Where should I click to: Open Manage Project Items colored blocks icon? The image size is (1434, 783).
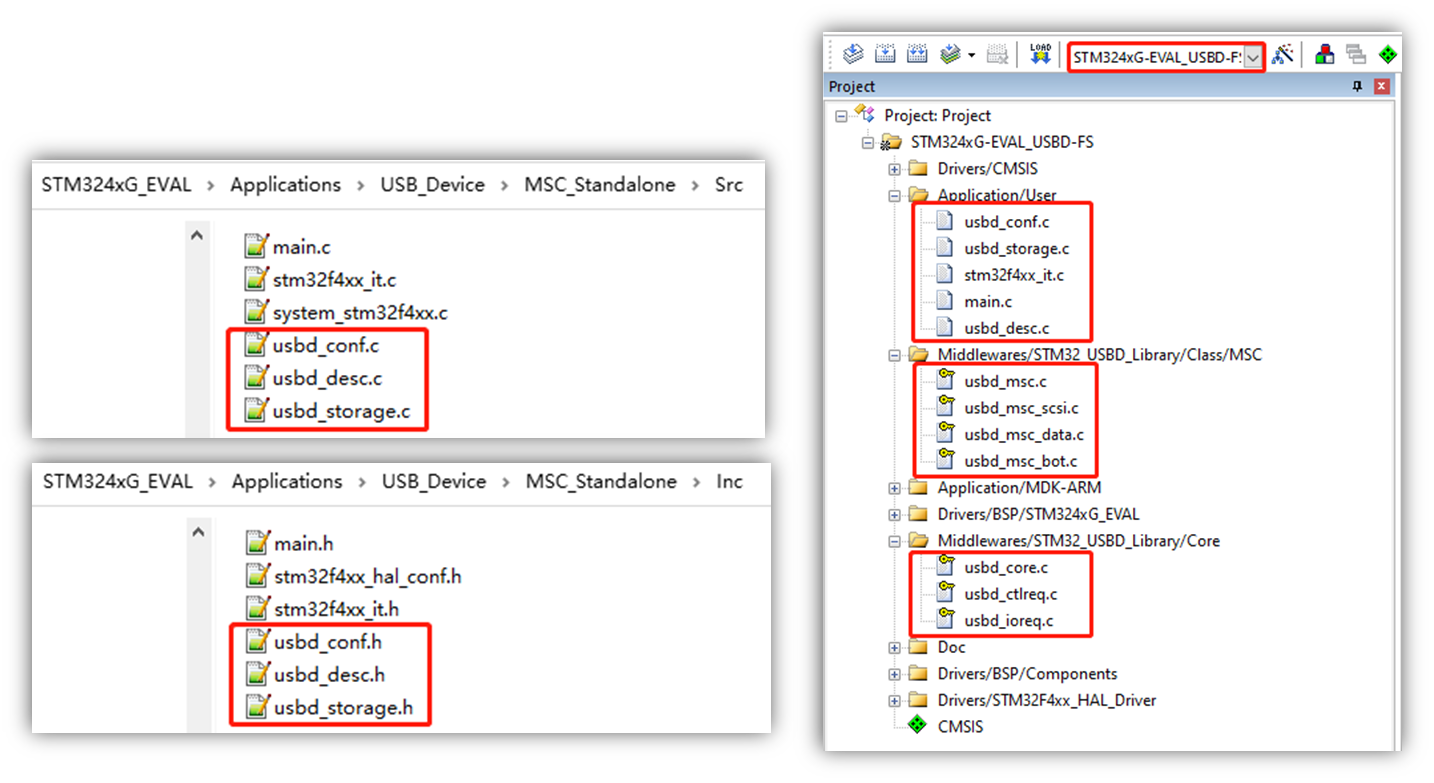(1325, 55)
